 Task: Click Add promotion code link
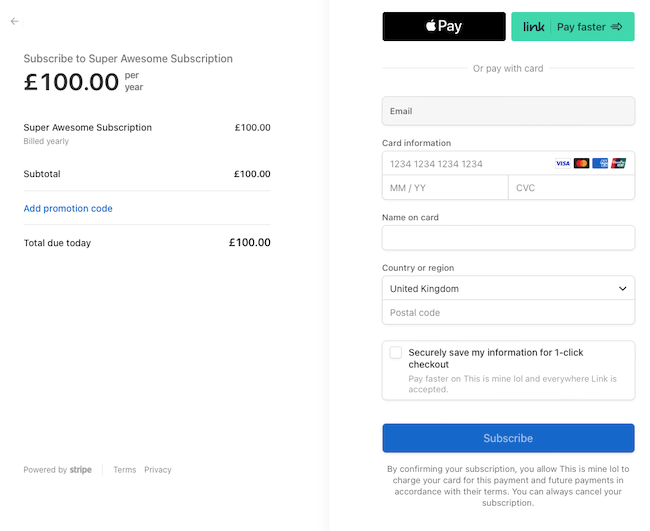point(68,209)
